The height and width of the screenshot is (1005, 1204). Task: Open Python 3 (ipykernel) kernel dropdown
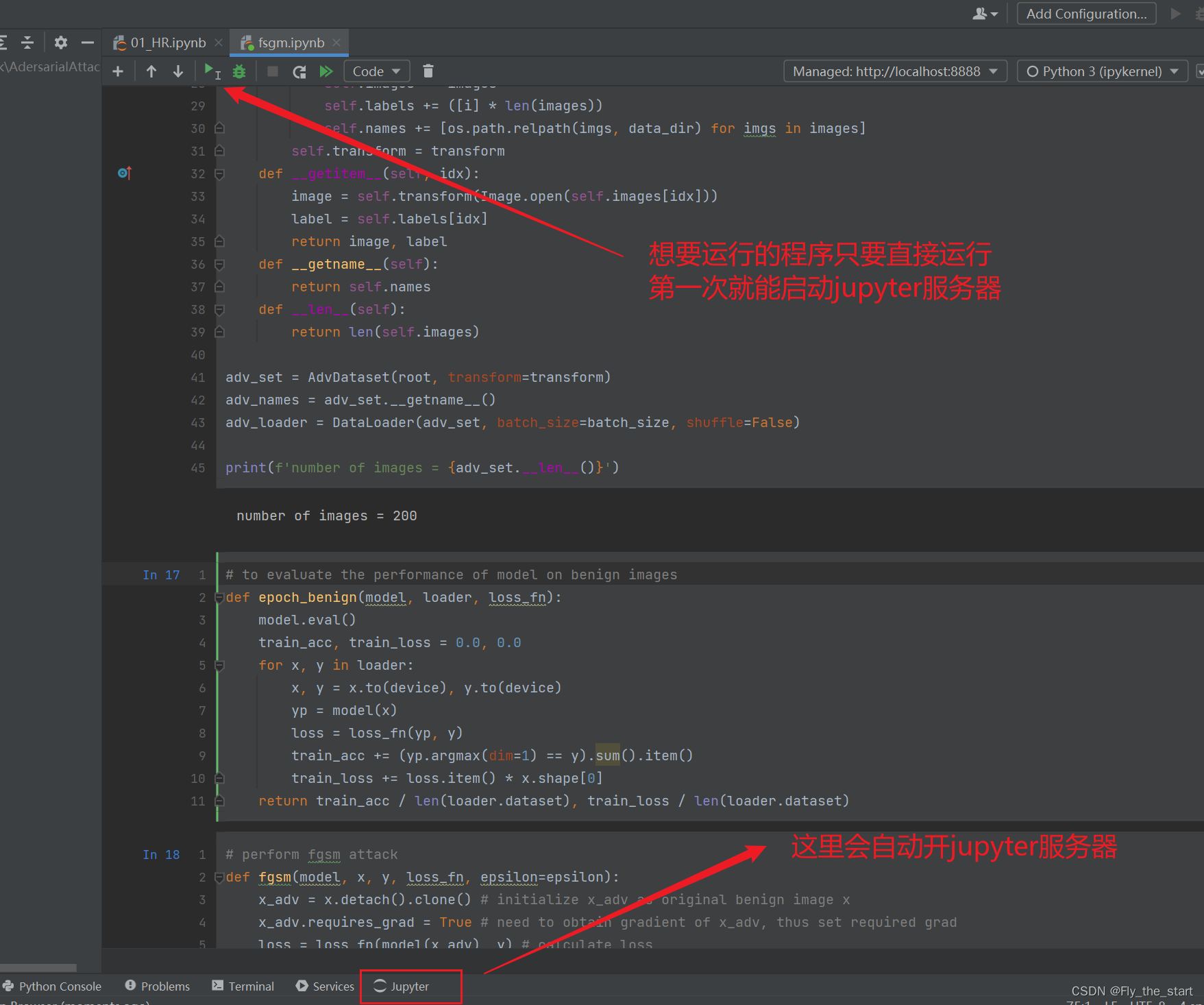pos(1102,71)
